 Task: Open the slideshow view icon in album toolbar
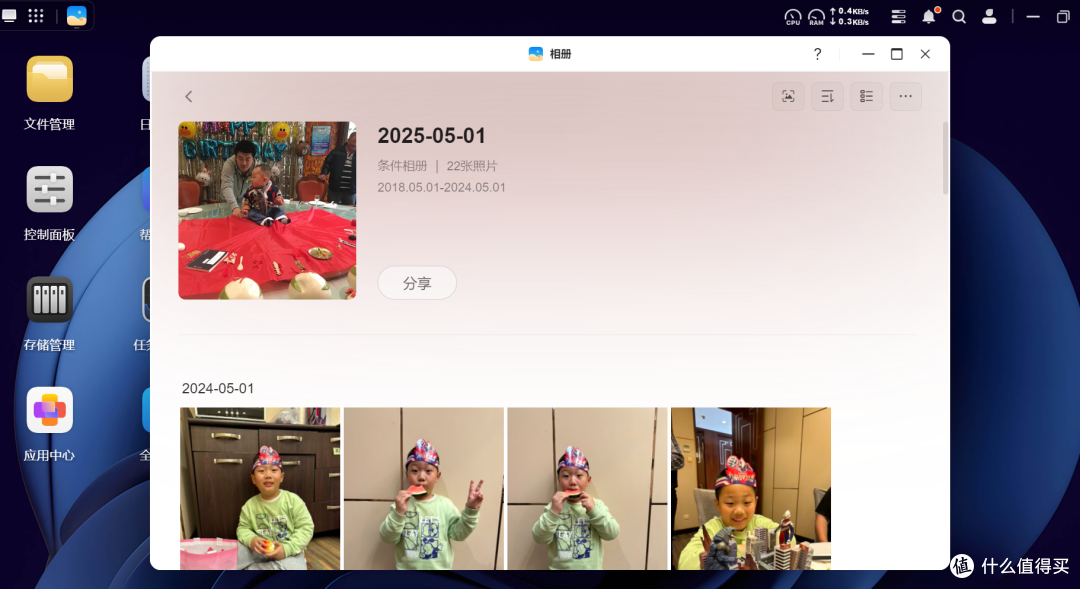click(x=788, y=96)
